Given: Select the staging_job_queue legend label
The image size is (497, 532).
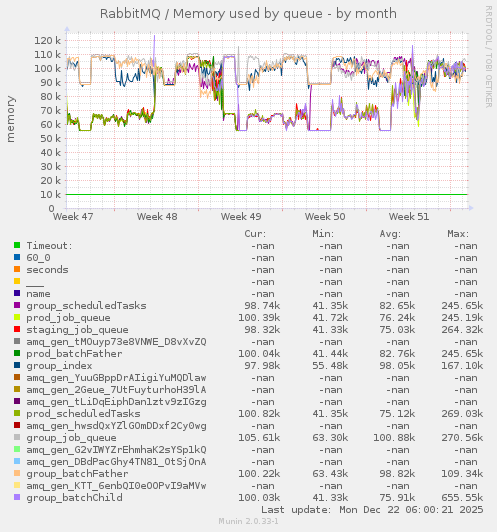Looking at the screenshot, I should pyautogui.click(x=77, y=330).
